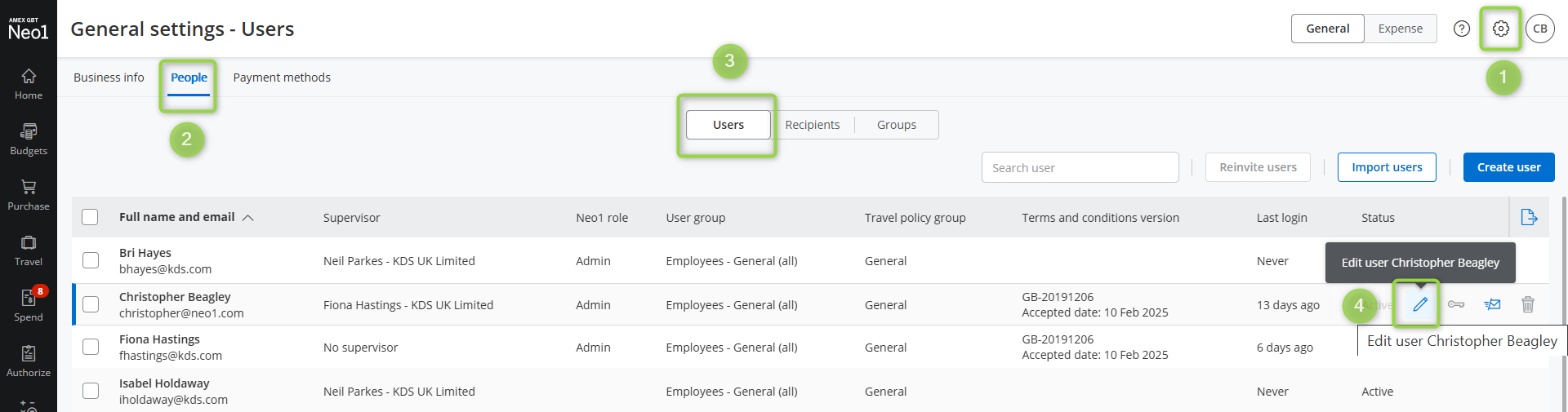
Task: Click the edit pencil icon for Christopher Beagley
Action: pyautogui.click(x=1420, y=304)
